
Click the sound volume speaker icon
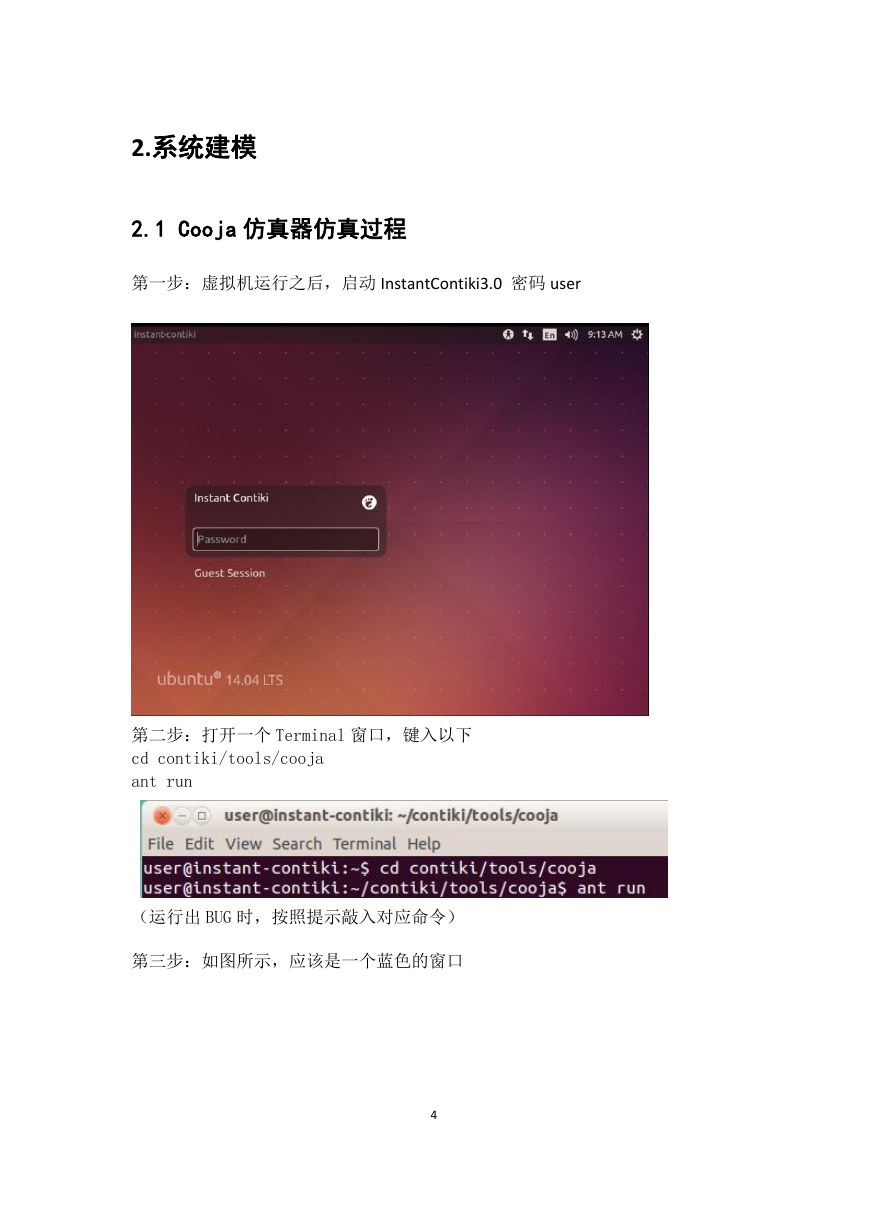[571, 334]
